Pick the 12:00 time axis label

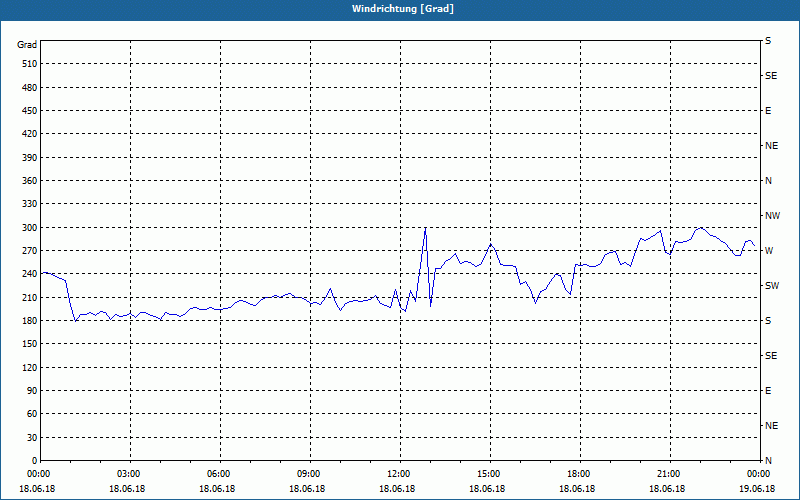click(401, 474)
